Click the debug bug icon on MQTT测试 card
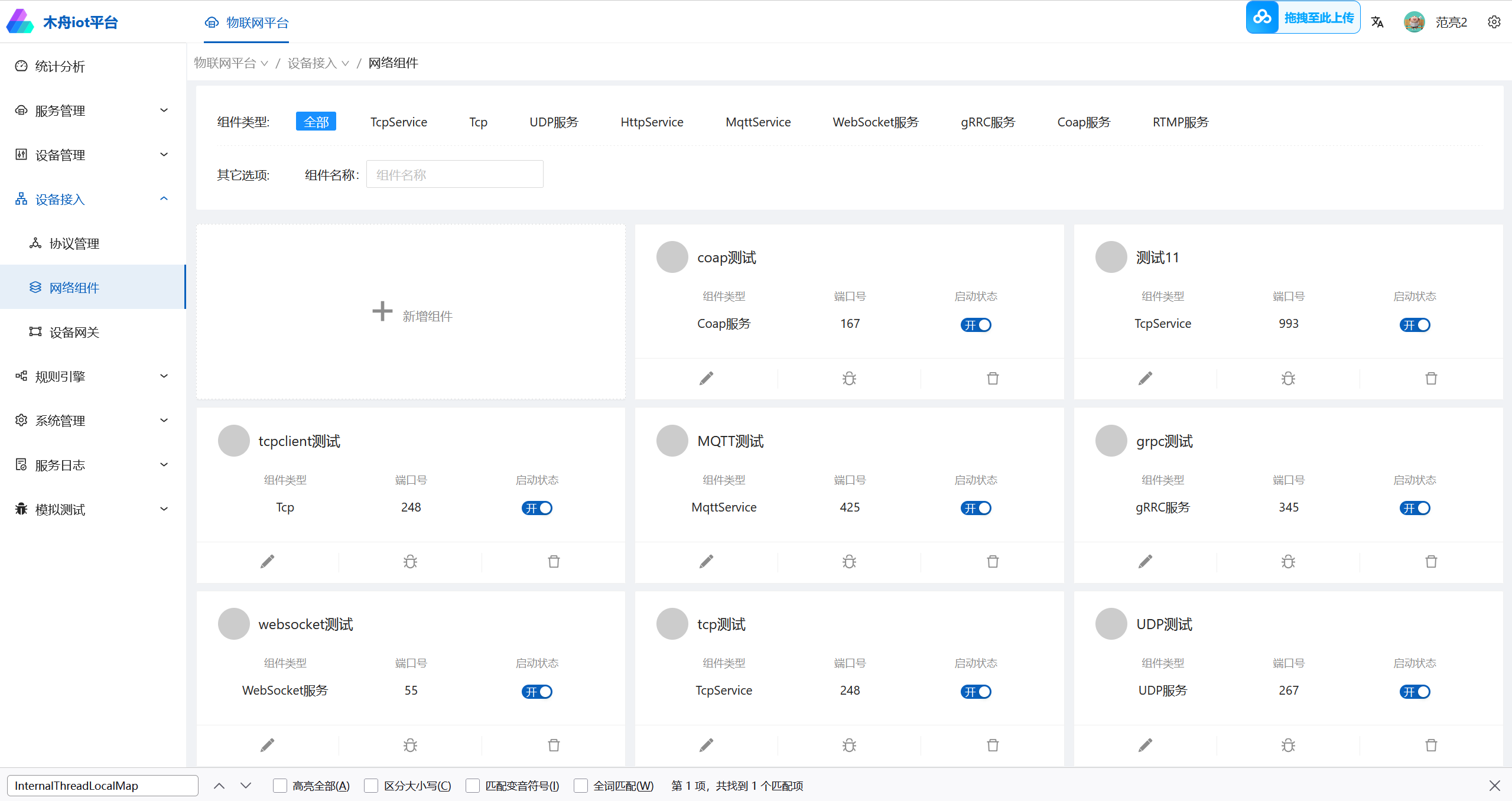The width and height of the screenshot is (1512, 801). tap(849, 561)
